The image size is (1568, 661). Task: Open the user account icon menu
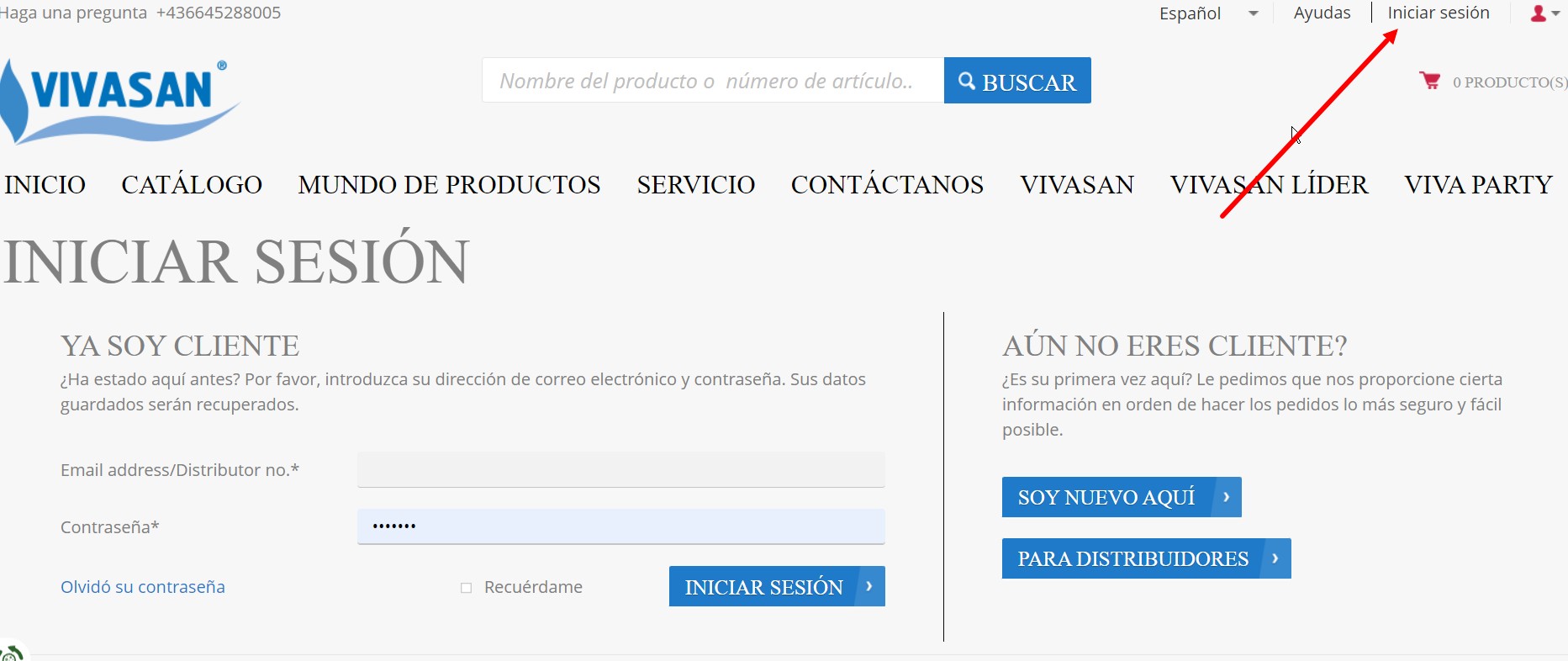click(1544, 13)
